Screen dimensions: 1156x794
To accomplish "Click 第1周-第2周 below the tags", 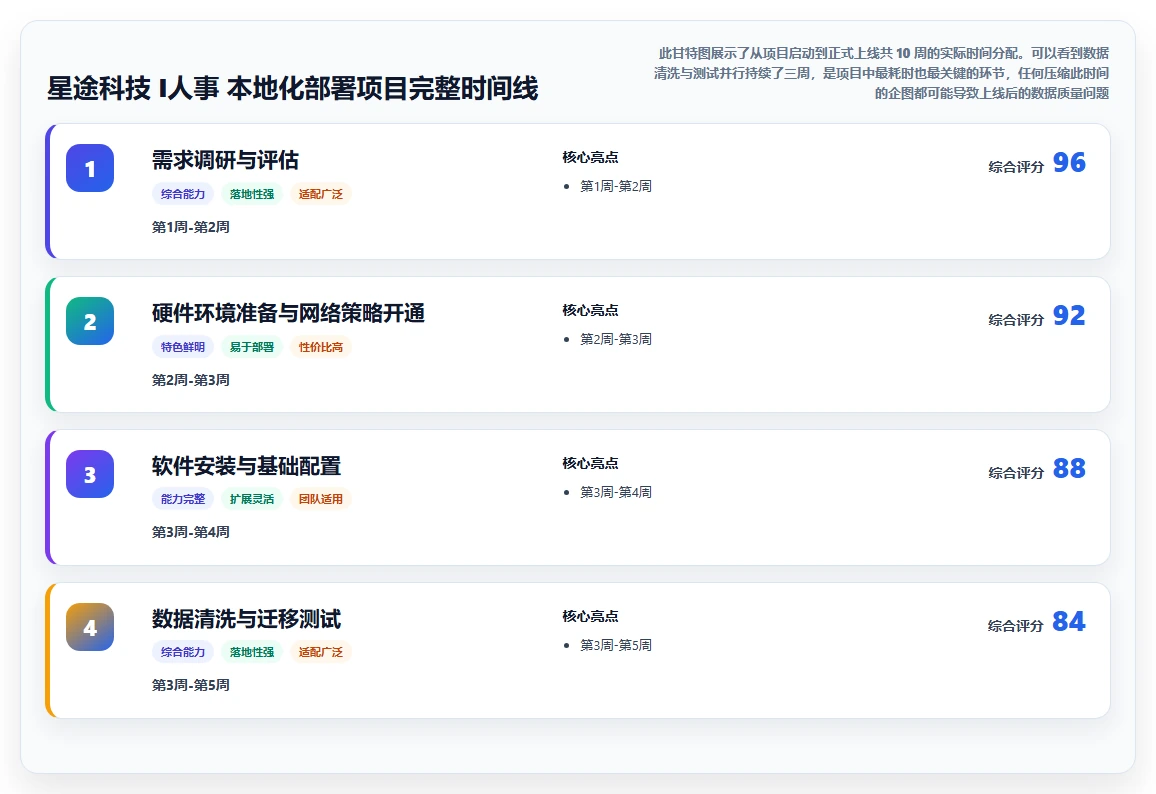I will [190, 227].
